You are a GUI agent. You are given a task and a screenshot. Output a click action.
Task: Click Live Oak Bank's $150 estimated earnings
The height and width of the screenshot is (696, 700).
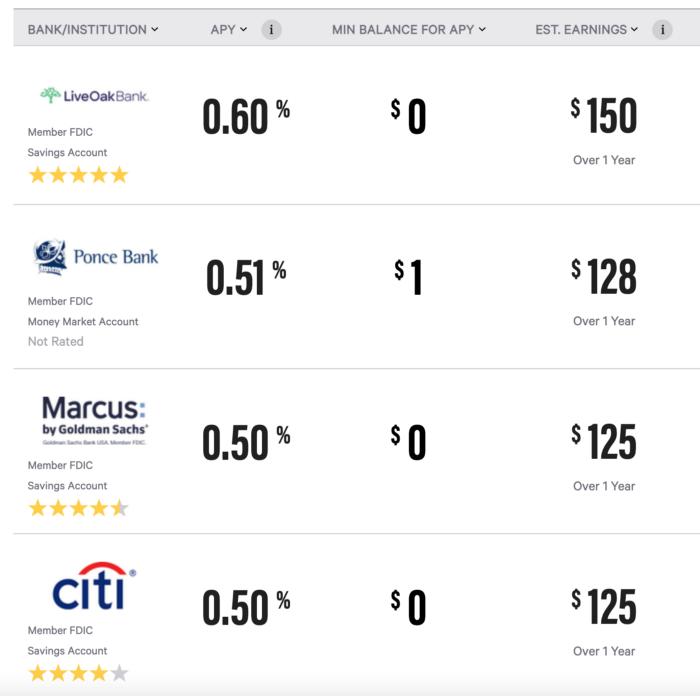click(x=604, y=116)
